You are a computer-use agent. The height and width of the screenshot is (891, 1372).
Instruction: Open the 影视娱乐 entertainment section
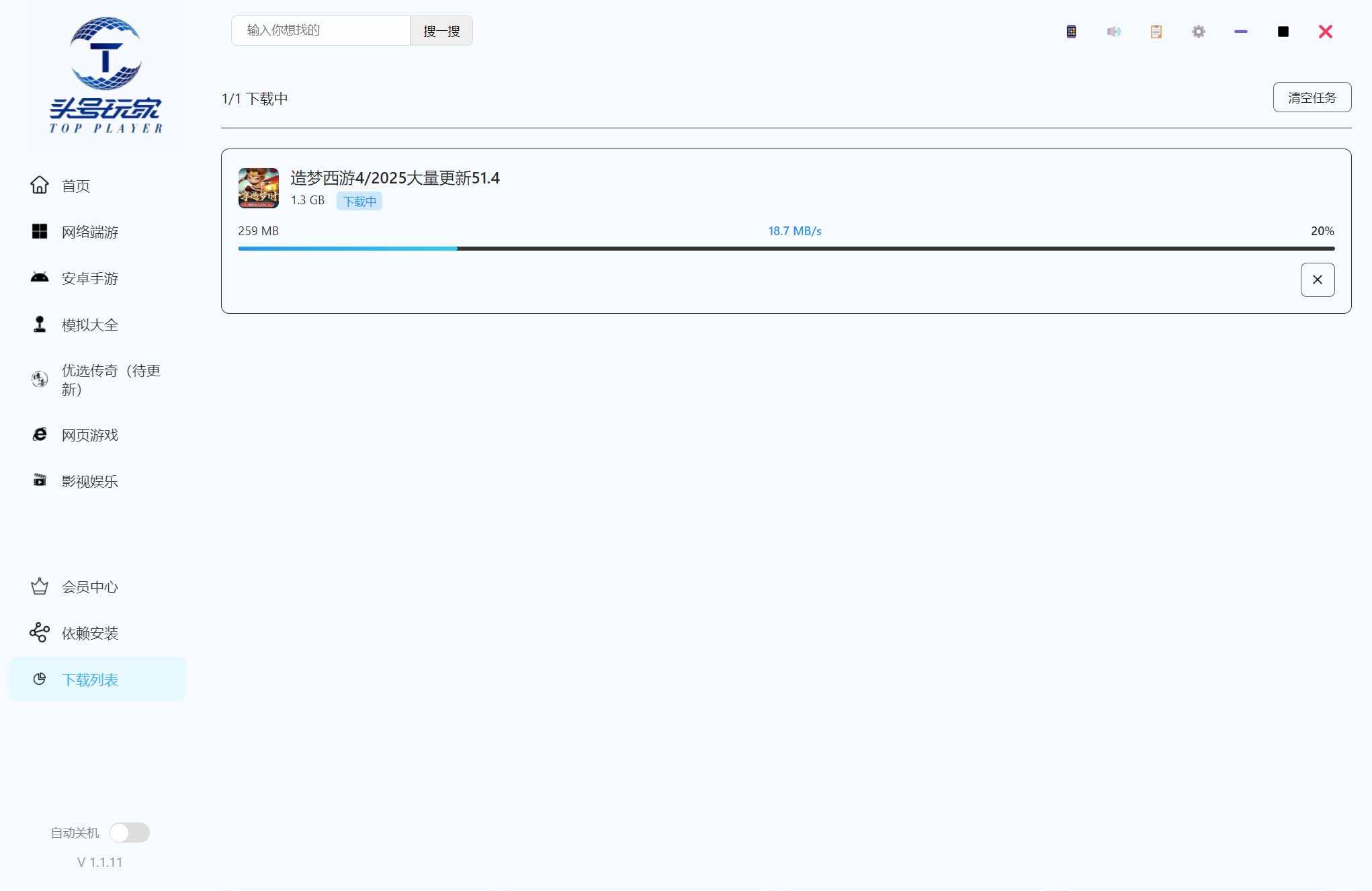[89, 481]
